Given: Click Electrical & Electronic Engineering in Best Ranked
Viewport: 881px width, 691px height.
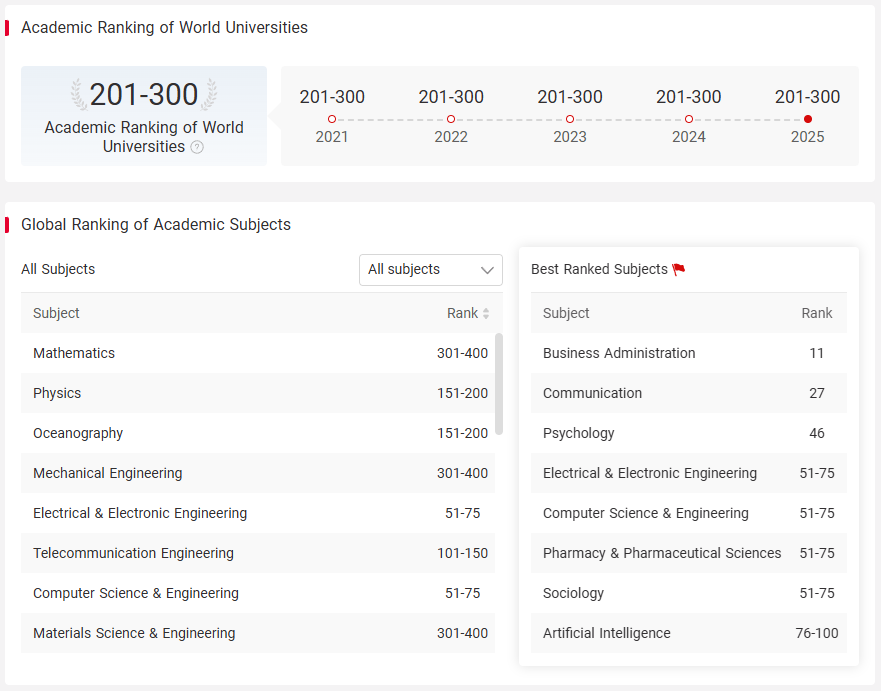Looking at the screenshot, I should pos(689,473).
